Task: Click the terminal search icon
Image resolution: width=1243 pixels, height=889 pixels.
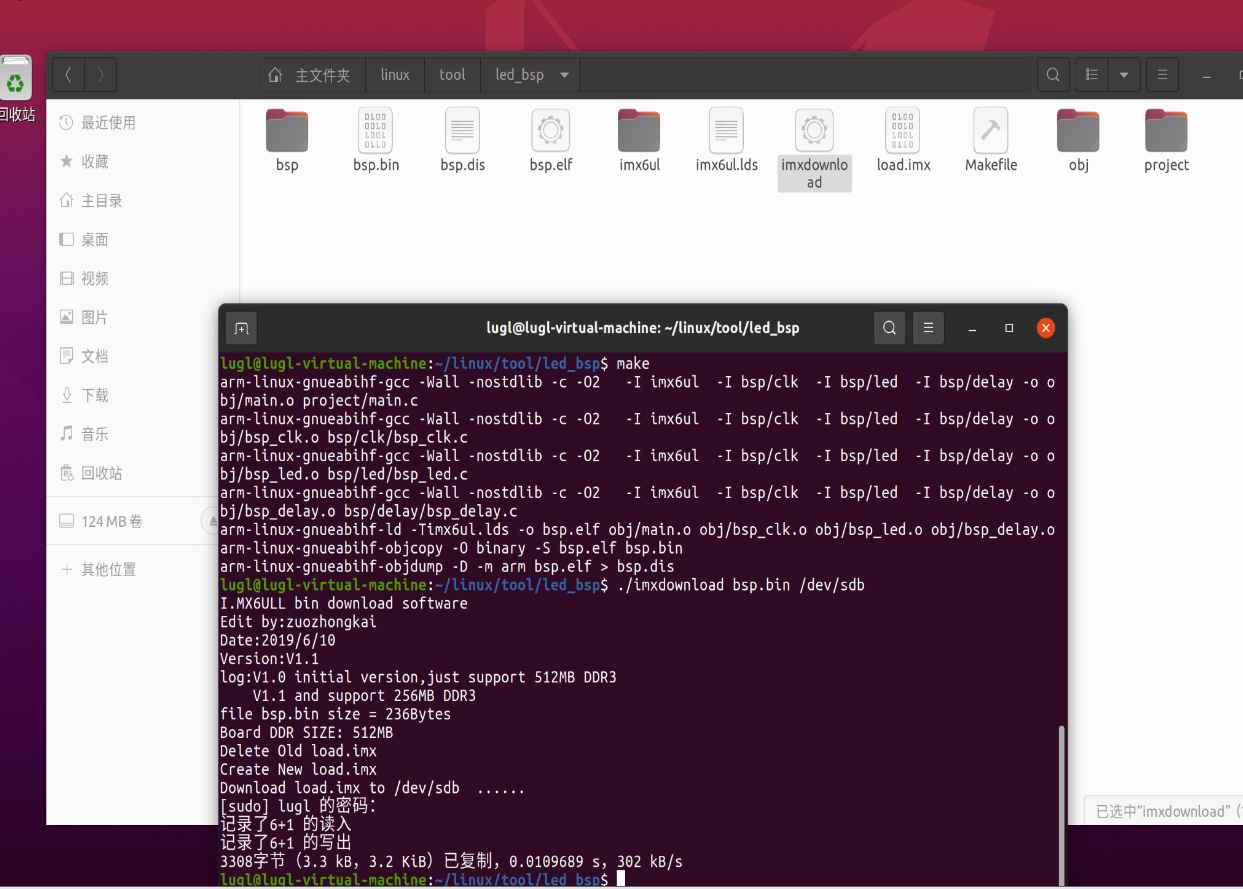Action: pyautogui.click(x=889, y=328)
